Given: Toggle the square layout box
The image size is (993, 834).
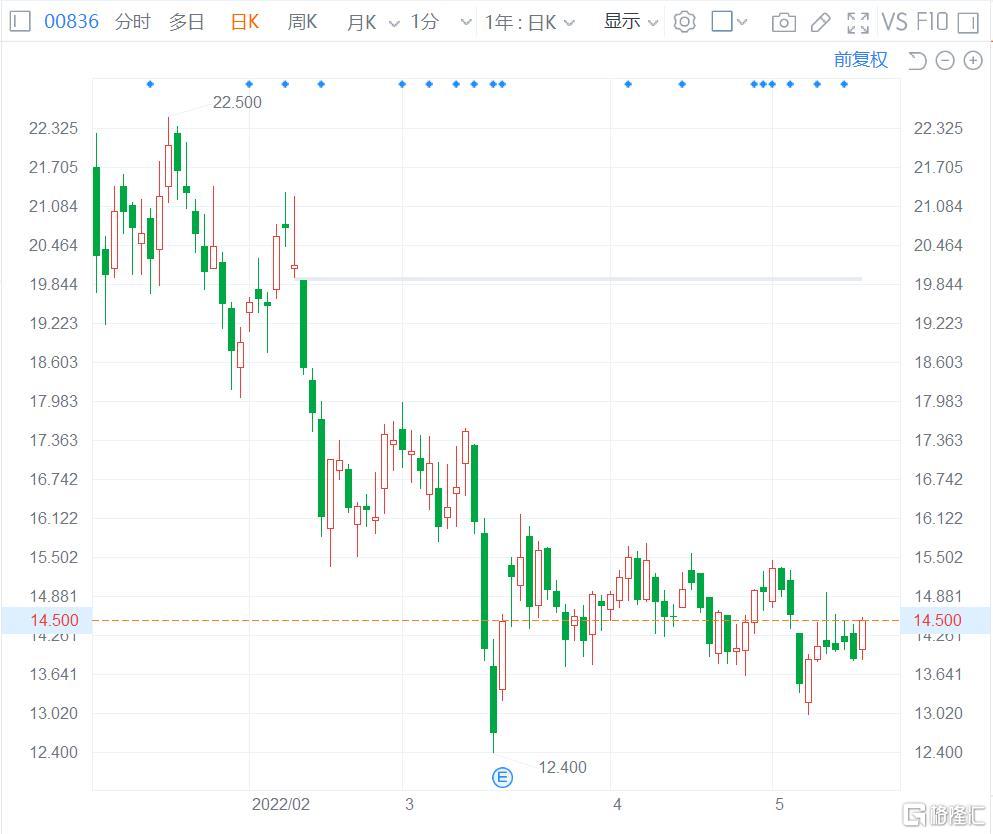Looking at the screenshot, I should pos(722,22).
